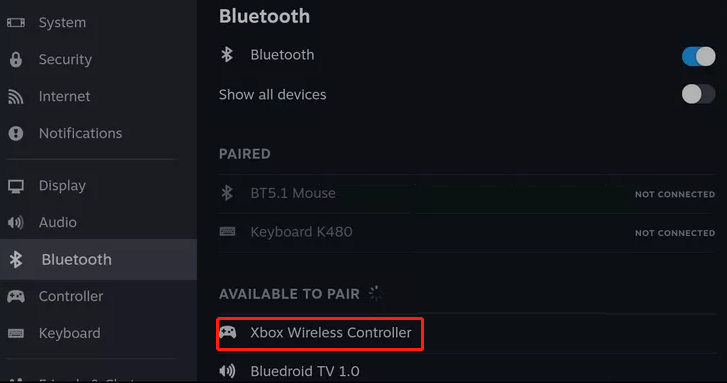The width and height of the screenshot is (727, 383).
Task: Click the System battery icon in sidebar
Action: [x=16, y=22]
